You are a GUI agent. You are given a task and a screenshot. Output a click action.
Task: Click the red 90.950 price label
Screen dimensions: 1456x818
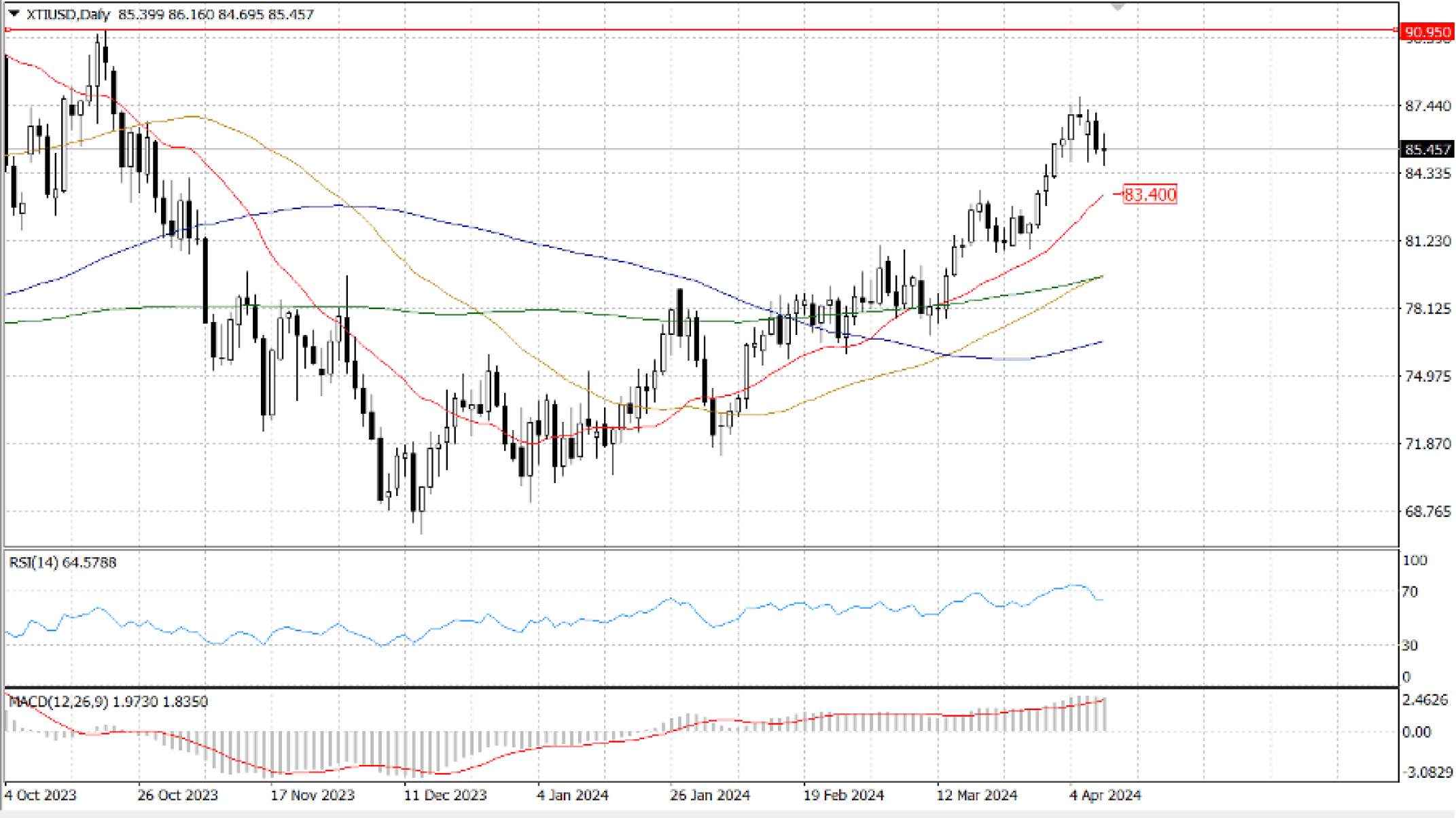point(1427,32)
